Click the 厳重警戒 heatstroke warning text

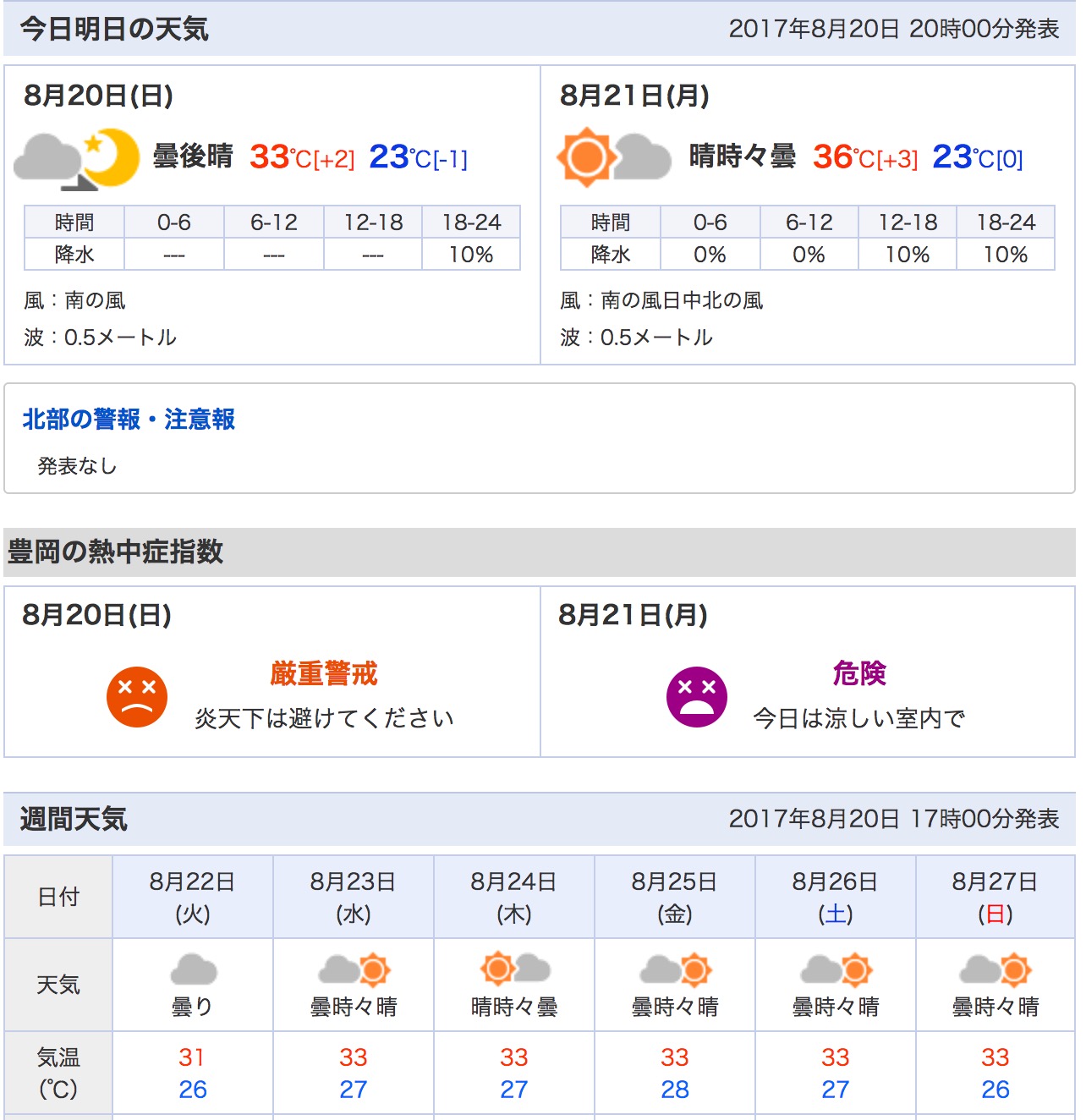click(324, 673)
